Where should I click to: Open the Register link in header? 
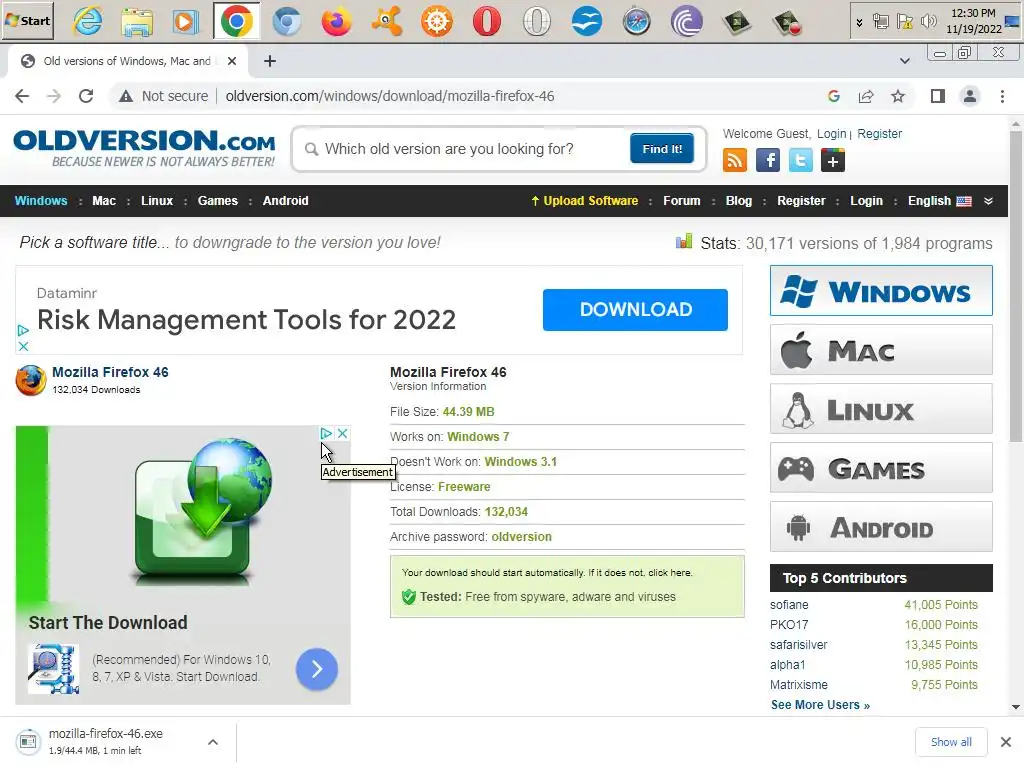(879, 133)
